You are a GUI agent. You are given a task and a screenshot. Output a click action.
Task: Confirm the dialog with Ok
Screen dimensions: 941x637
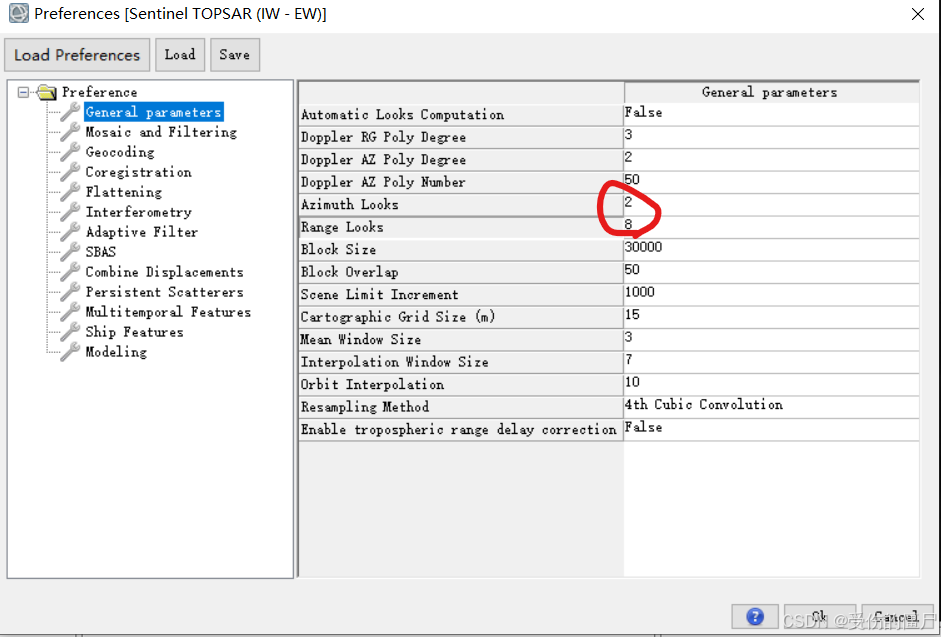[820, 617]
